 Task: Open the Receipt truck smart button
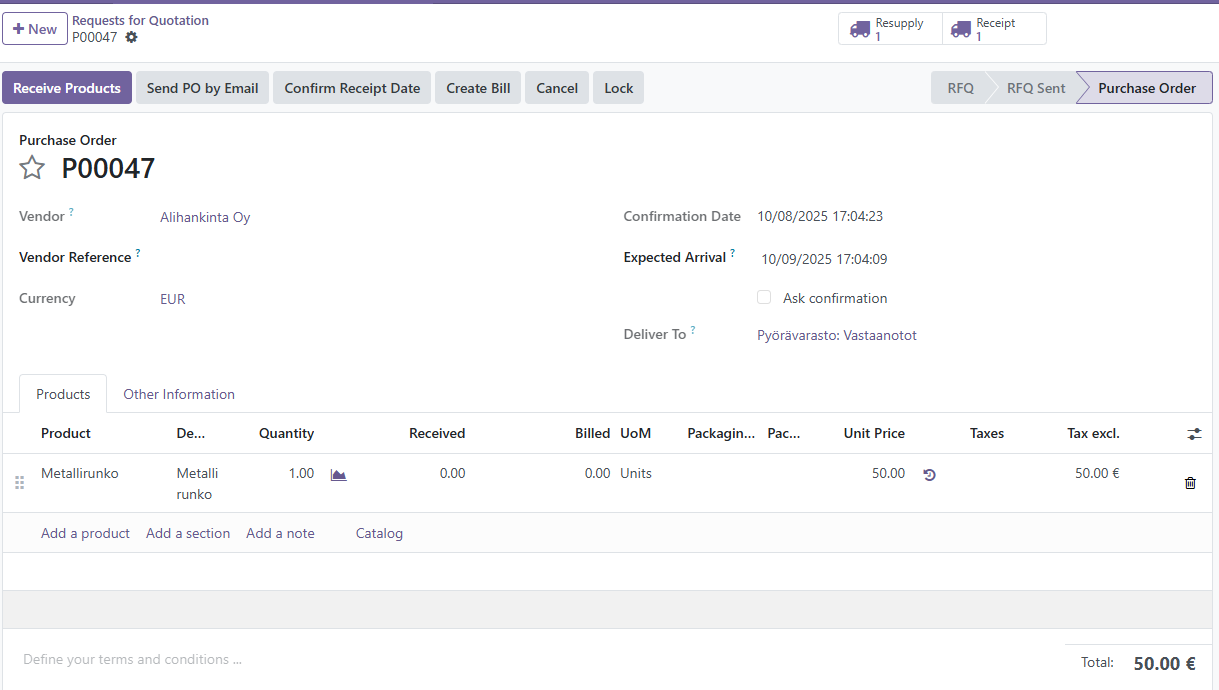(994, 29)
